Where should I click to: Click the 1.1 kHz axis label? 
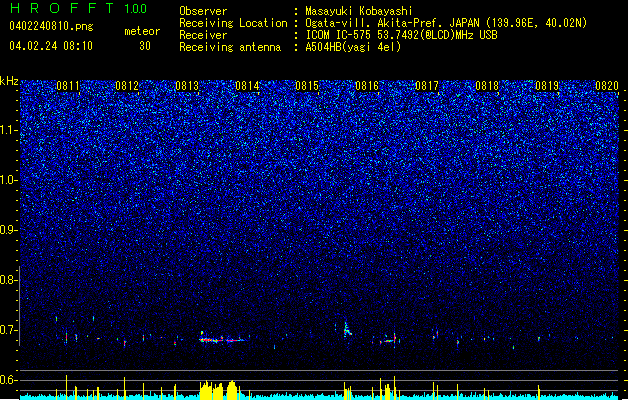pyautogui.click(x=9, y=130)
